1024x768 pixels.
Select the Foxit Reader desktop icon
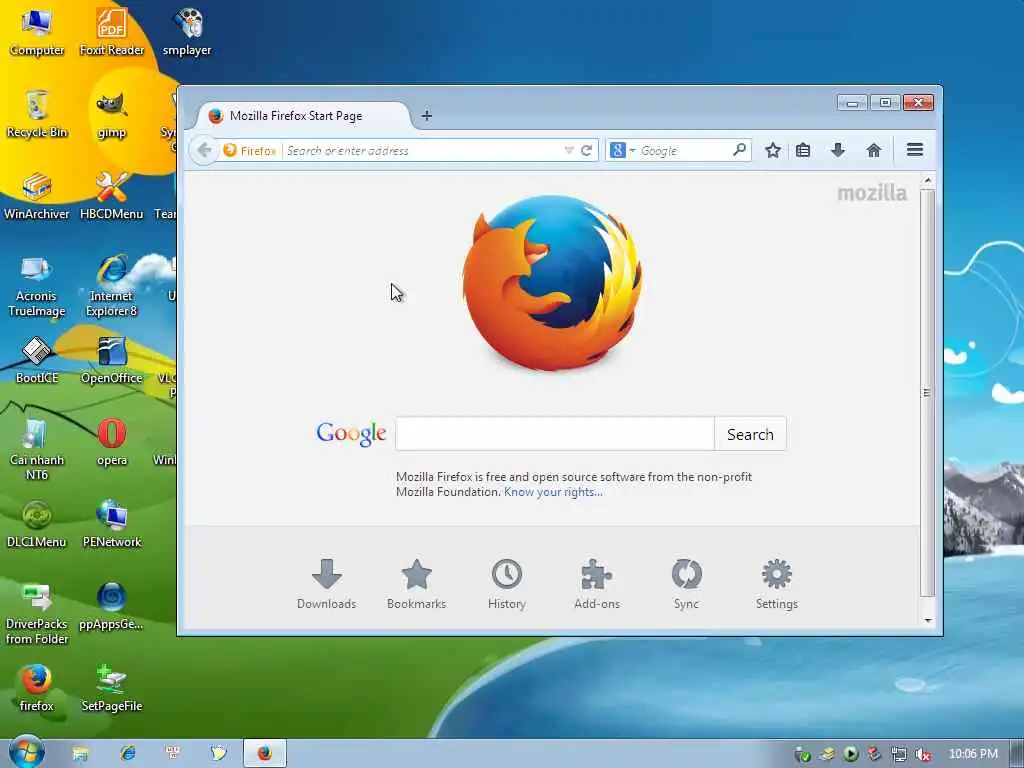pos(112,31)
